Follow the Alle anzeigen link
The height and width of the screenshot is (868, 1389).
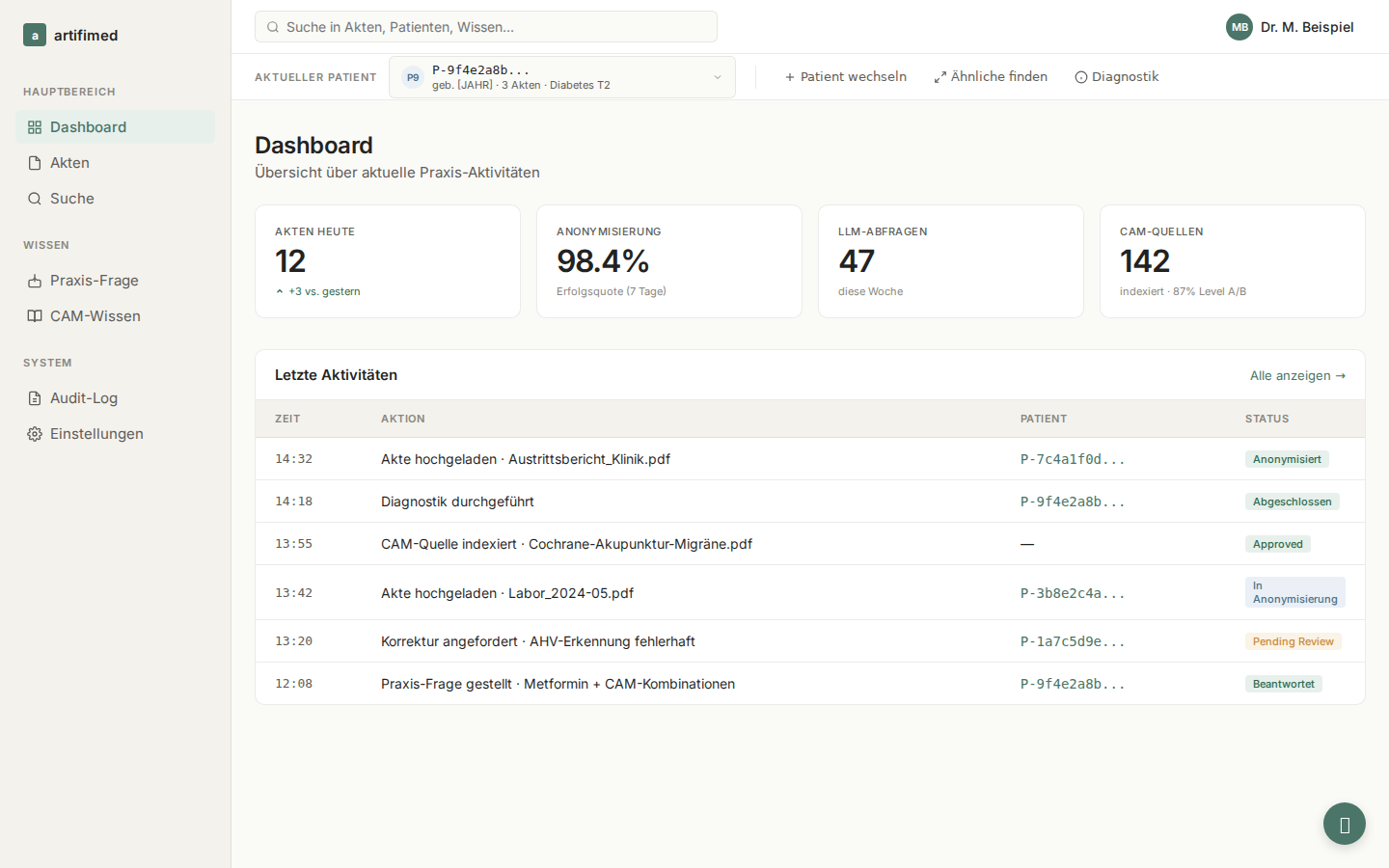click(x=1297, y=376)
